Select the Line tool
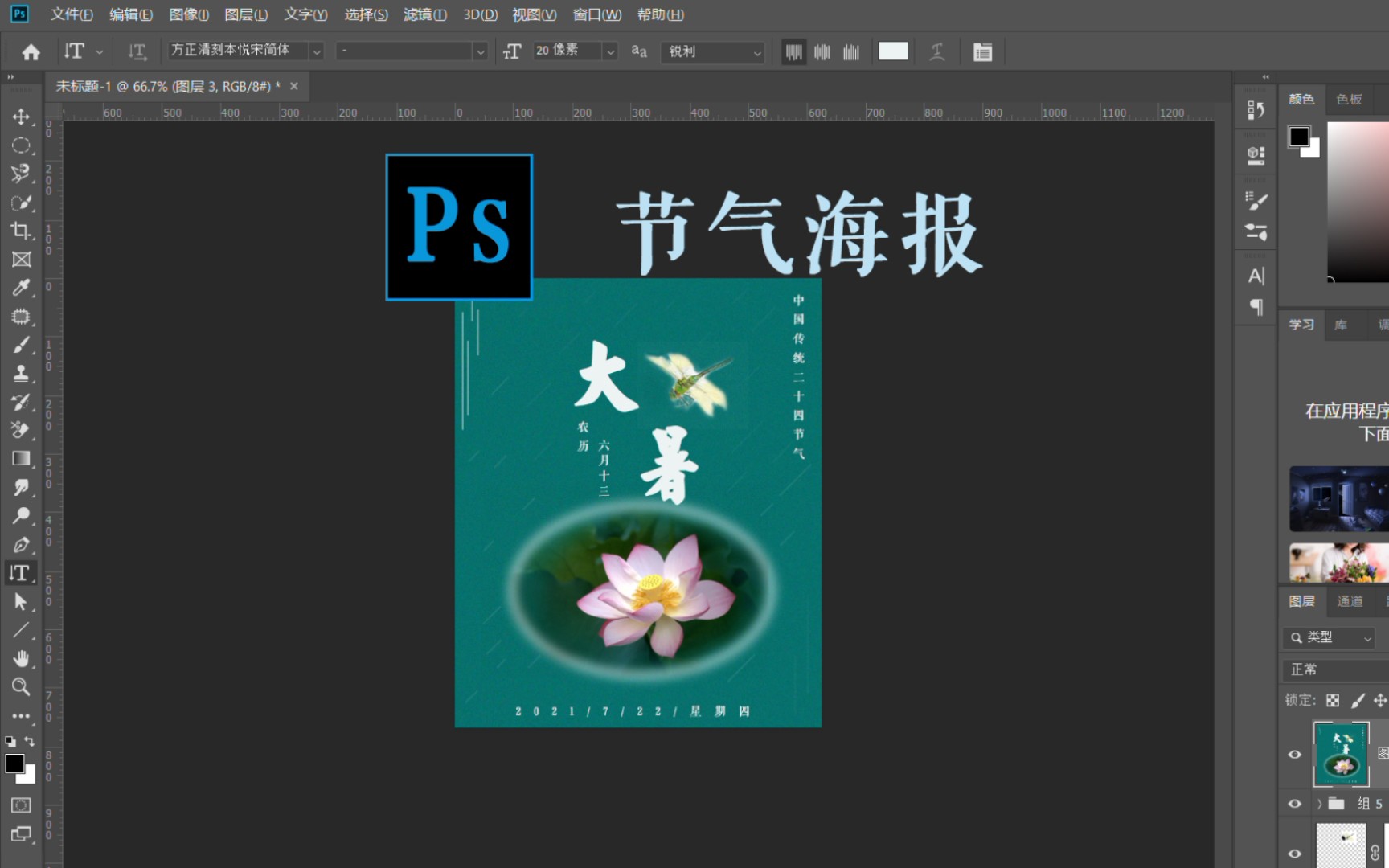 click(x=21, y=630)
